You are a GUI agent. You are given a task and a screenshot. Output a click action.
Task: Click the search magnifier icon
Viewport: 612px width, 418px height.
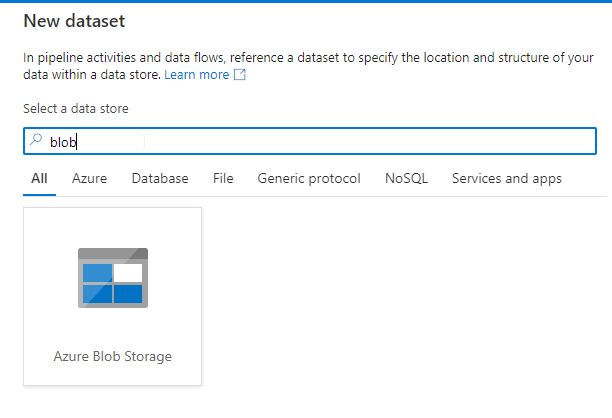36,141
